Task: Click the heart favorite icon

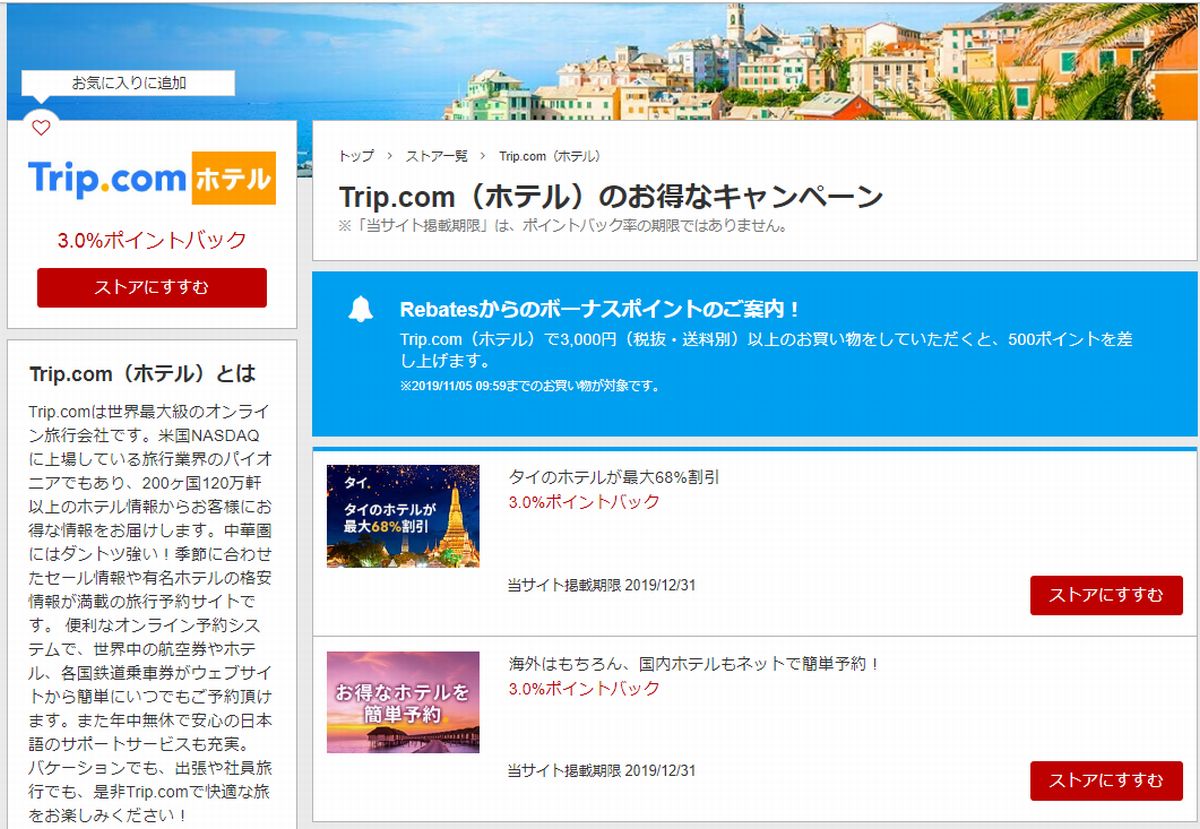Action: 41,128
